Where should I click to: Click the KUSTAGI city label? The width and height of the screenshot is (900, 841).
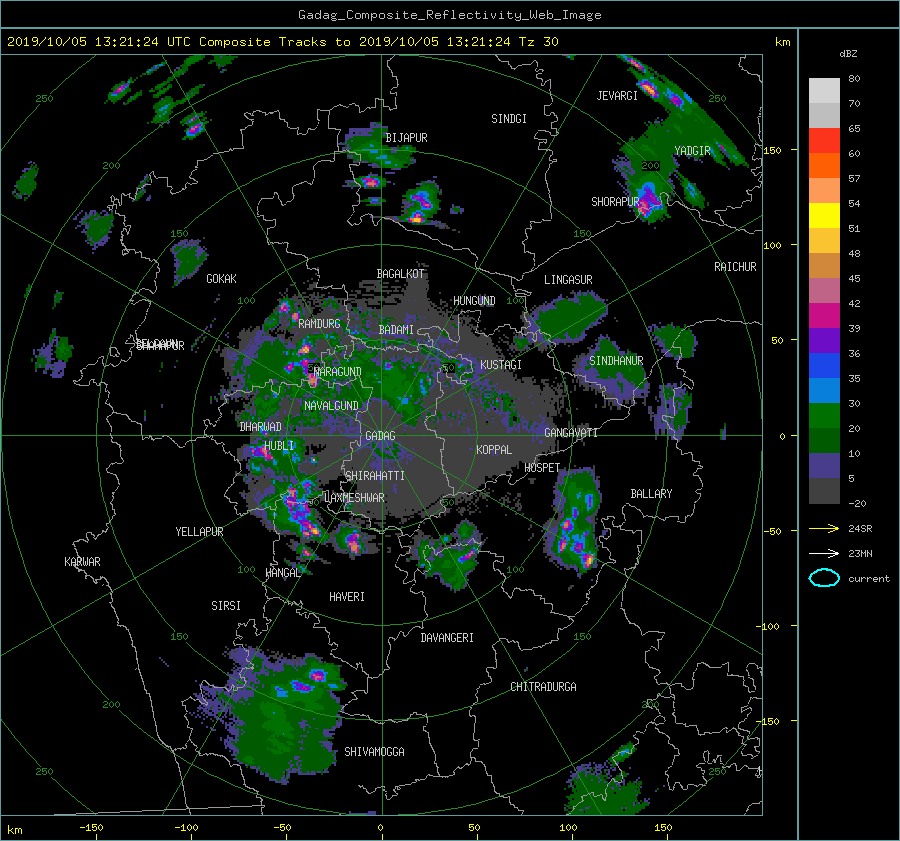point(501,365)
